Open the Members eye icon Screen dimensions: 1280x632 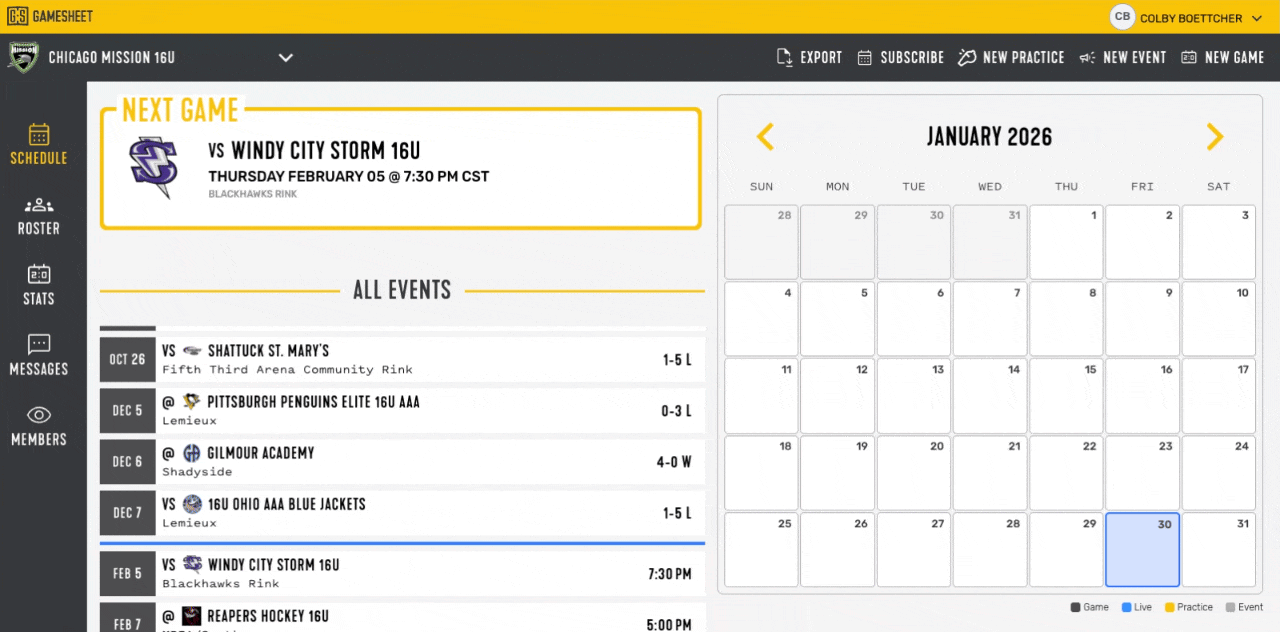[39, 415]
